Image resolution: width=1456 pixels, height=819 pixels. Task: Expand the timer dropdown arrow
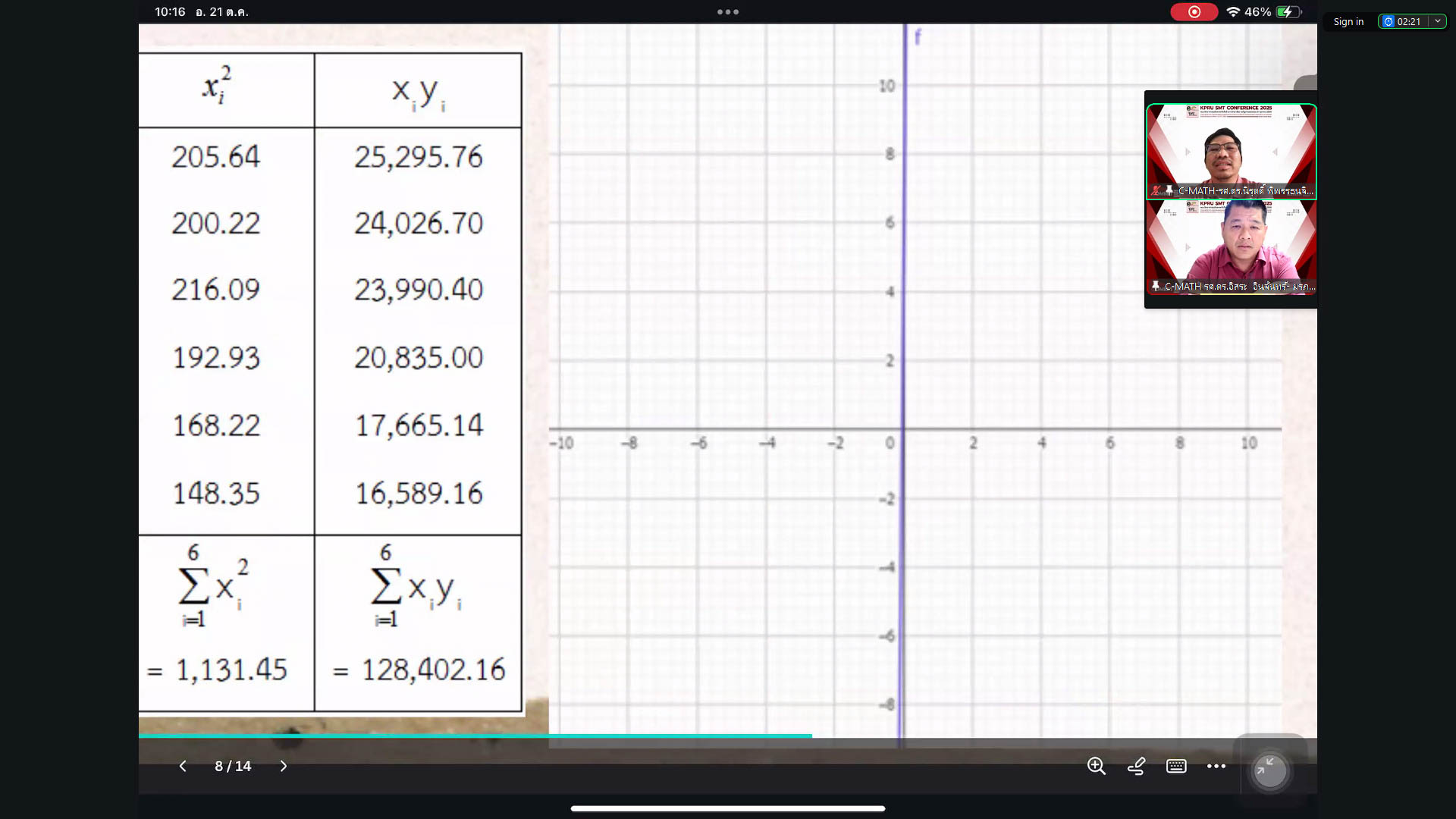pyautogui.click(x=1437, y=21)
